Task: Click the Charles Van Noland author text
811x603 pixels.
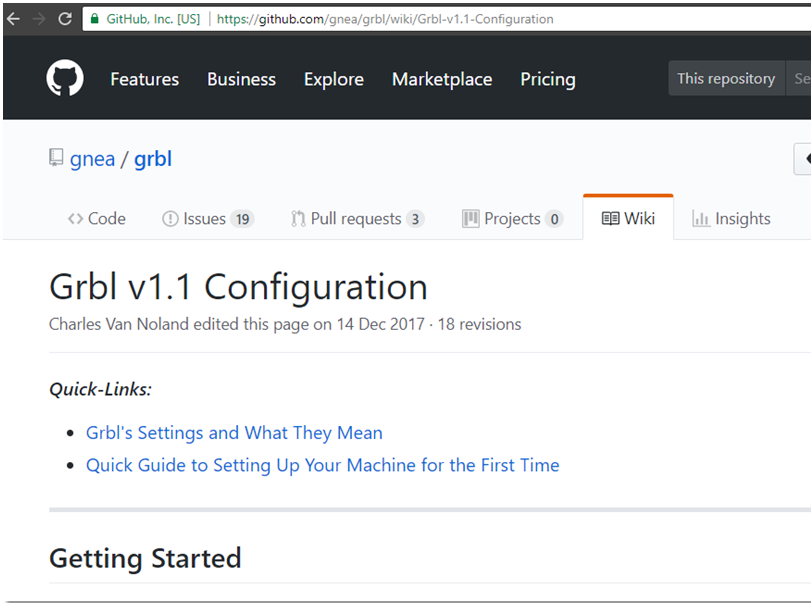Action: pyautogui.click(x=118, y=324)
